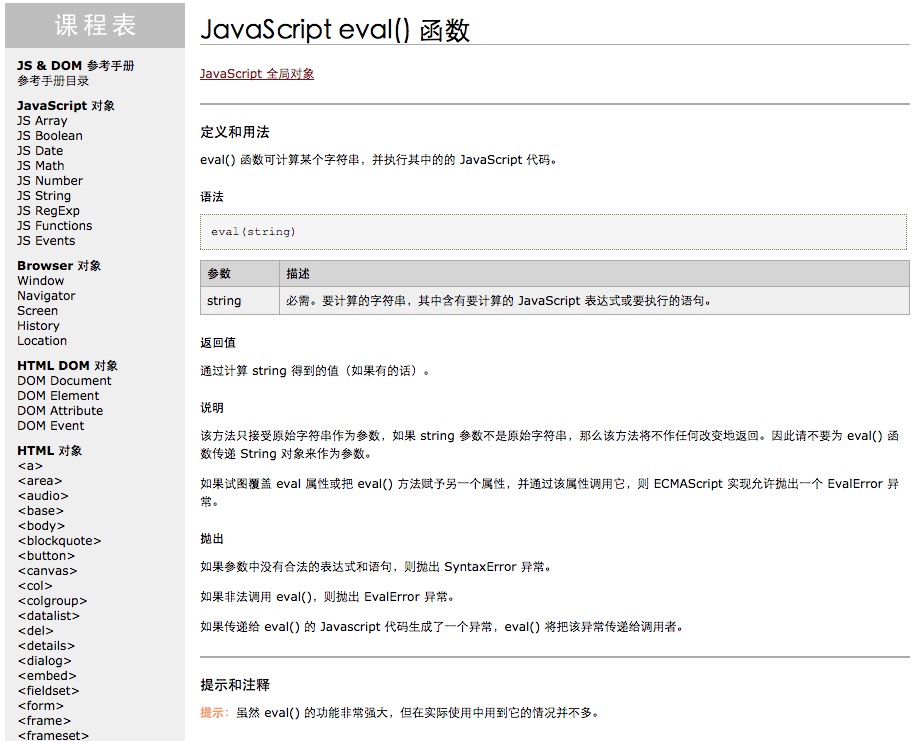Click the eval(string) syntax code box
The width and height of the screenshot is (921, 741).
[x=554, y=232]
